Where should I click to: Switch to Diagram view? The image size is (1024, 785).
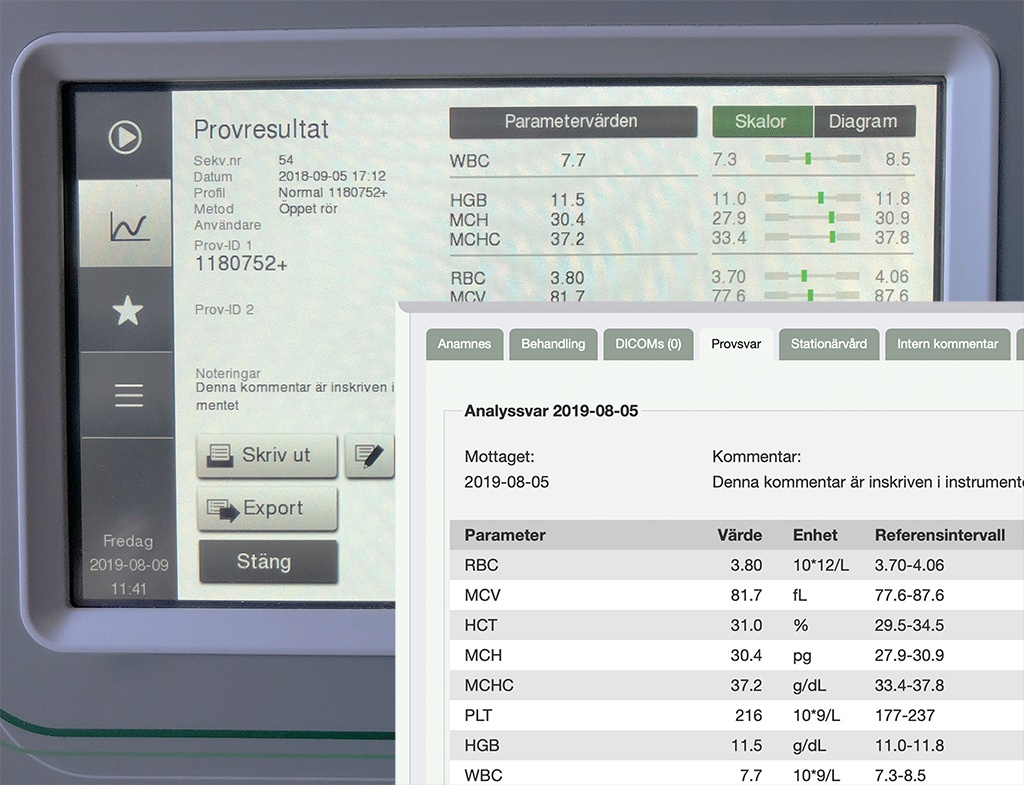point(863,122)
